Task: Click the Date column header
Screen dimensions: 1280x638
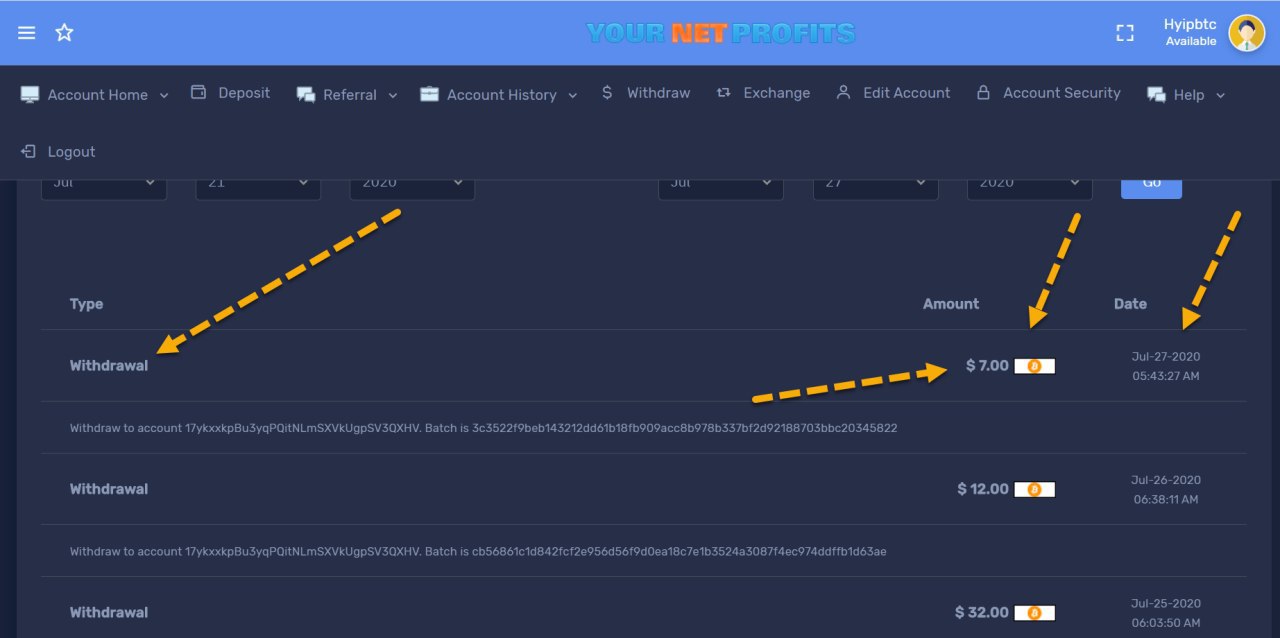Action: point(1130,304)
